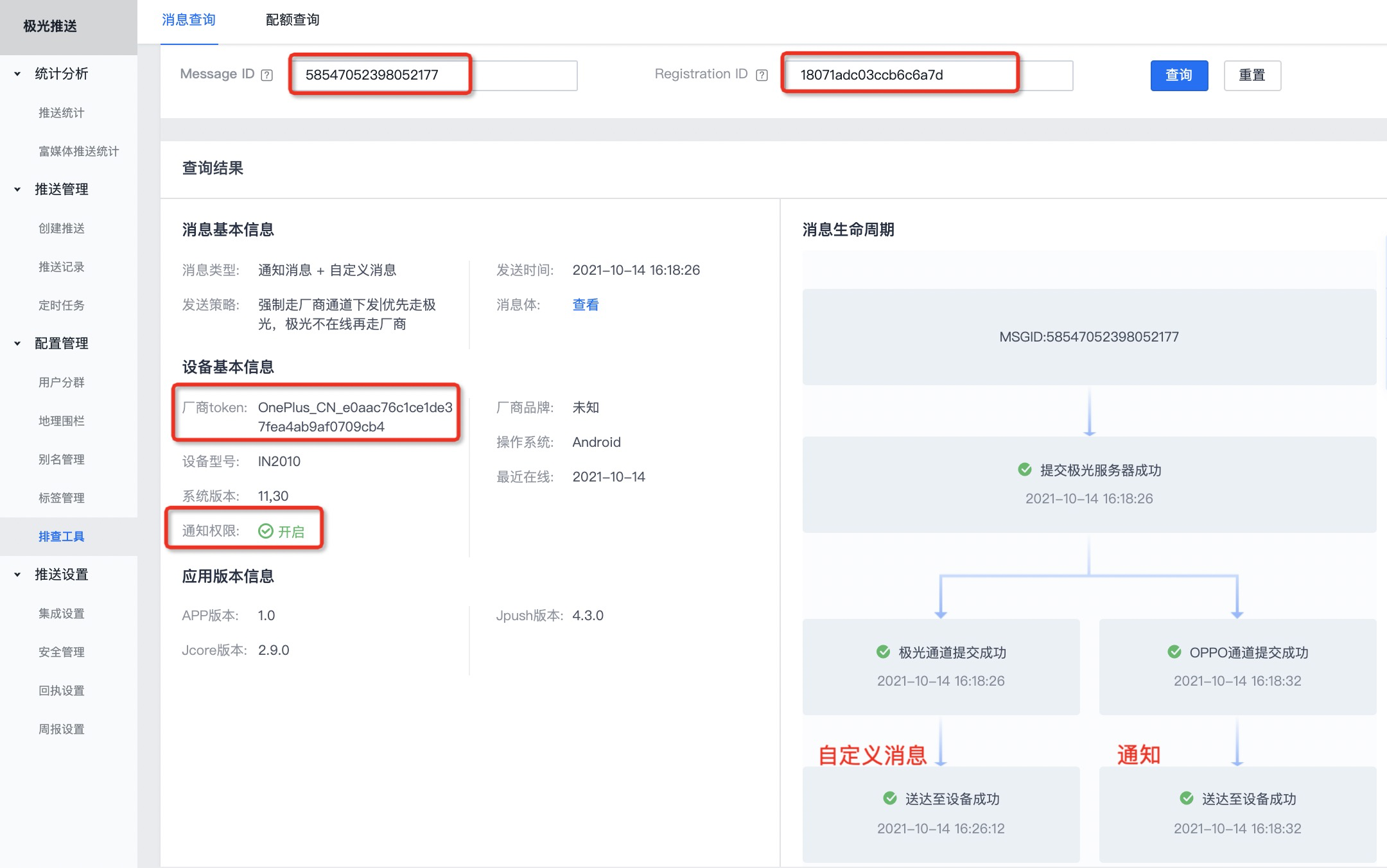Screen dimensions: 1387x868
Task: Open 推送记录 in the sidebar
Action: (62, 266)
